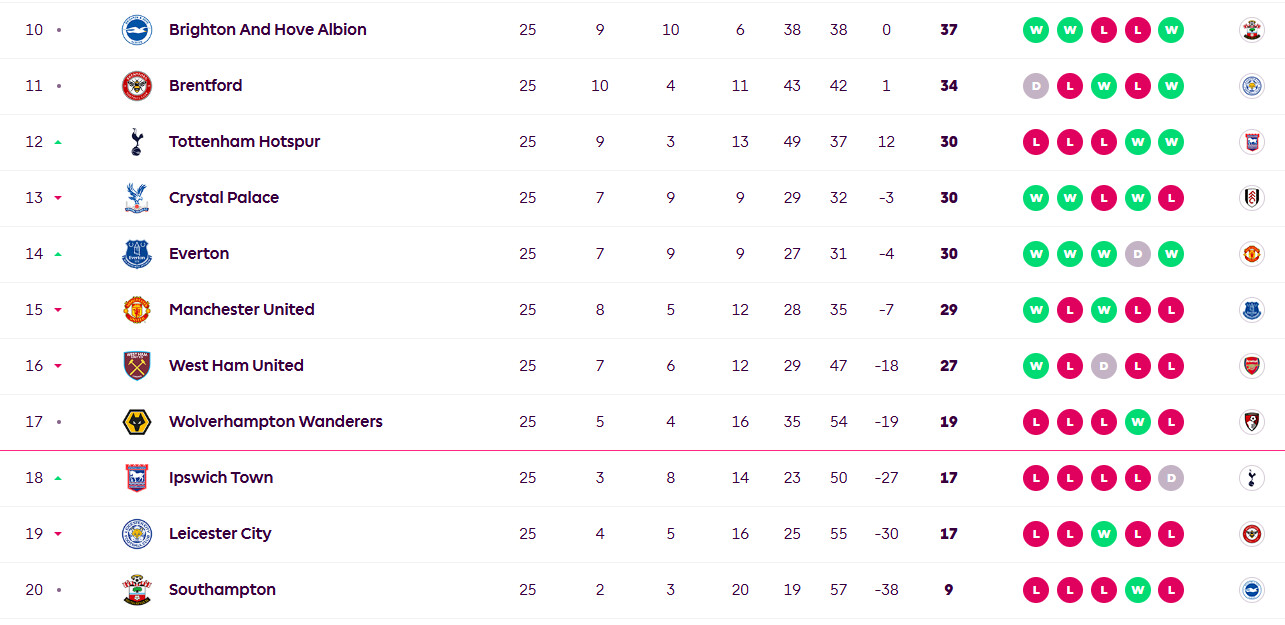This screenshot has height=625, width=1285.
Task: Select the only win badge in Southampton's form
Action: (1137, 590)
